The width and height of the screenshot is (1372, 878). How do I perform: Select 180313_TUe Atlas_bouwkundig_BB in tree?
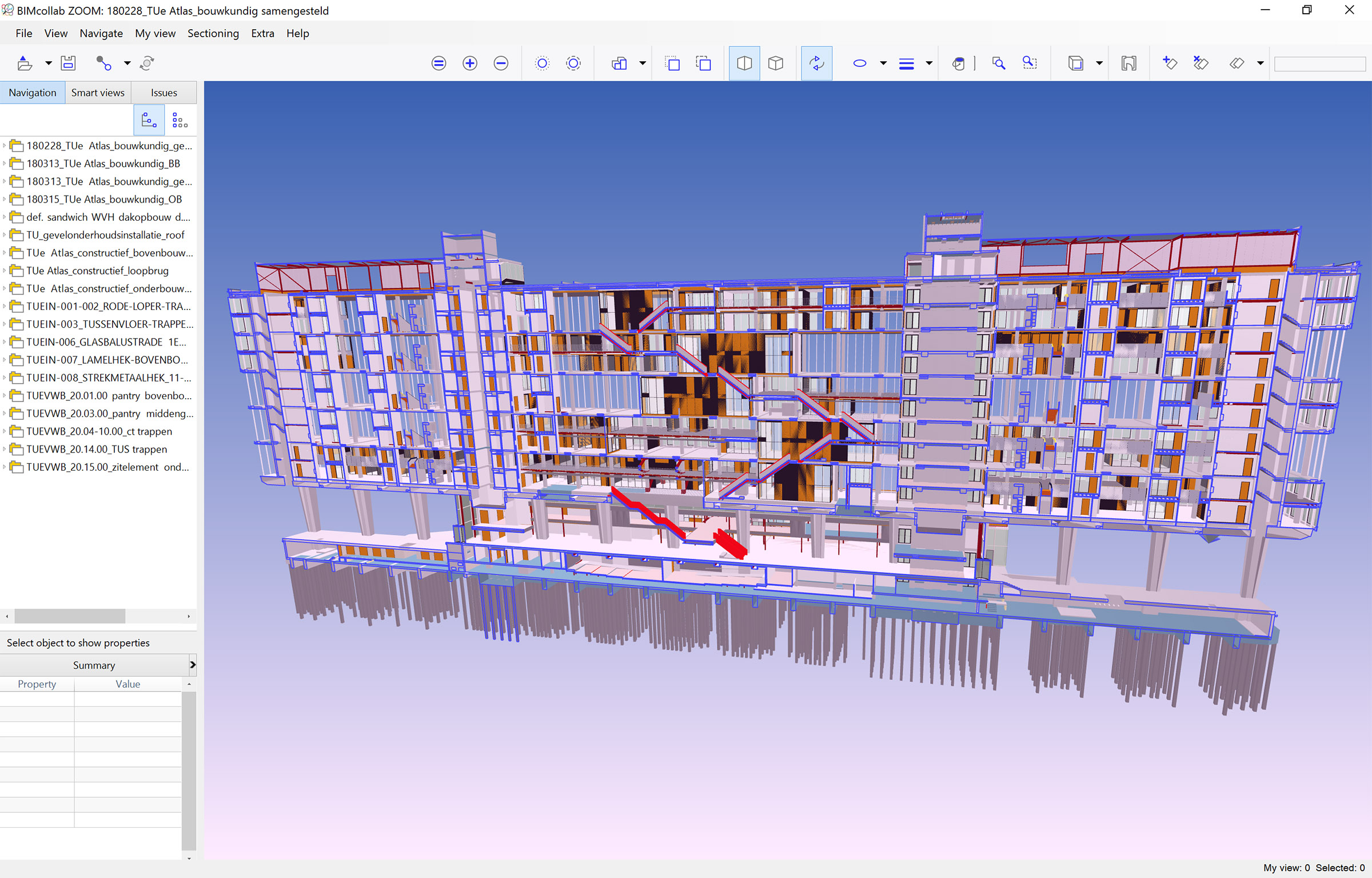[103, 164]
